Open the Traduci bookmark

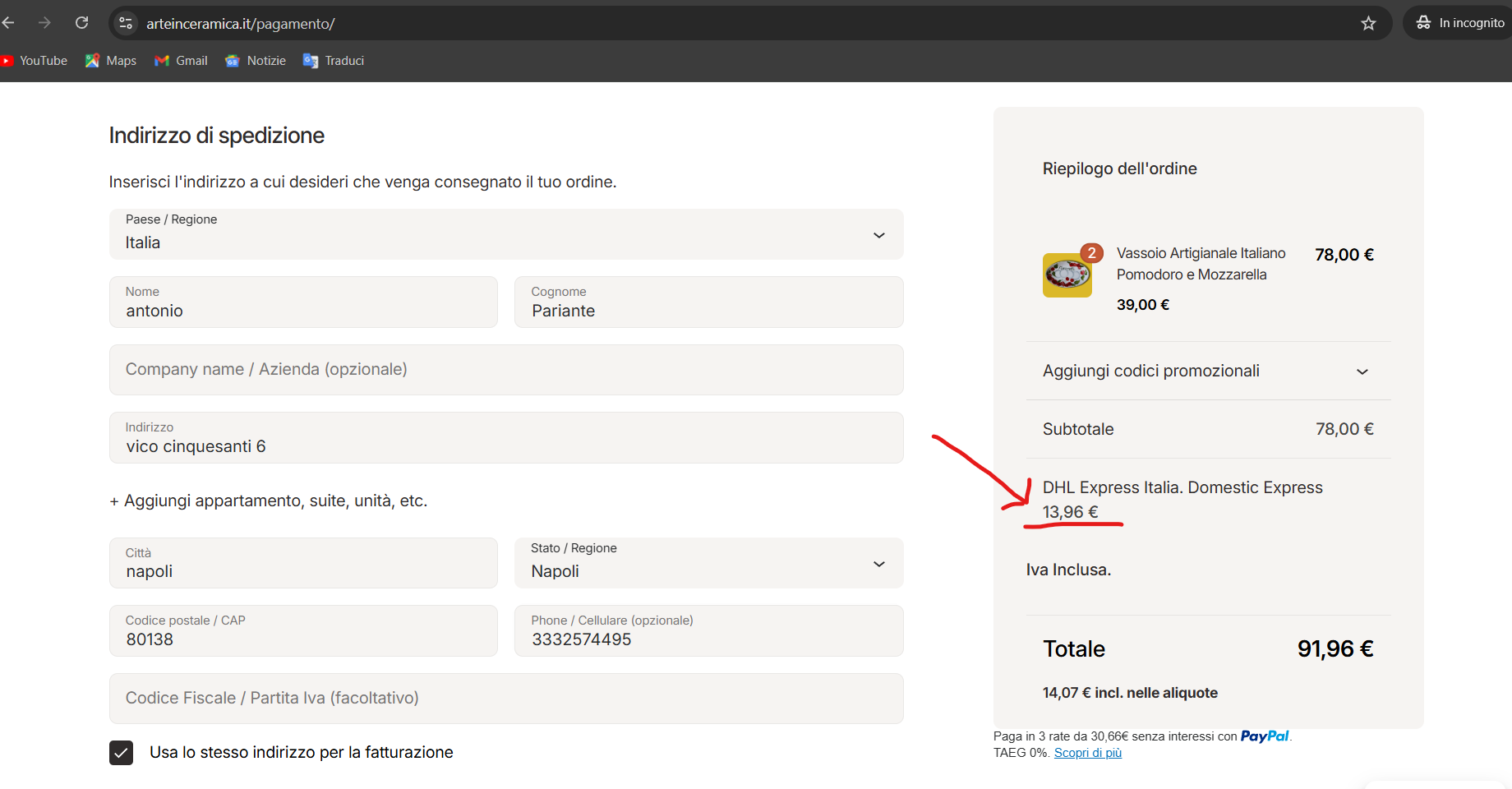(334, 61)
